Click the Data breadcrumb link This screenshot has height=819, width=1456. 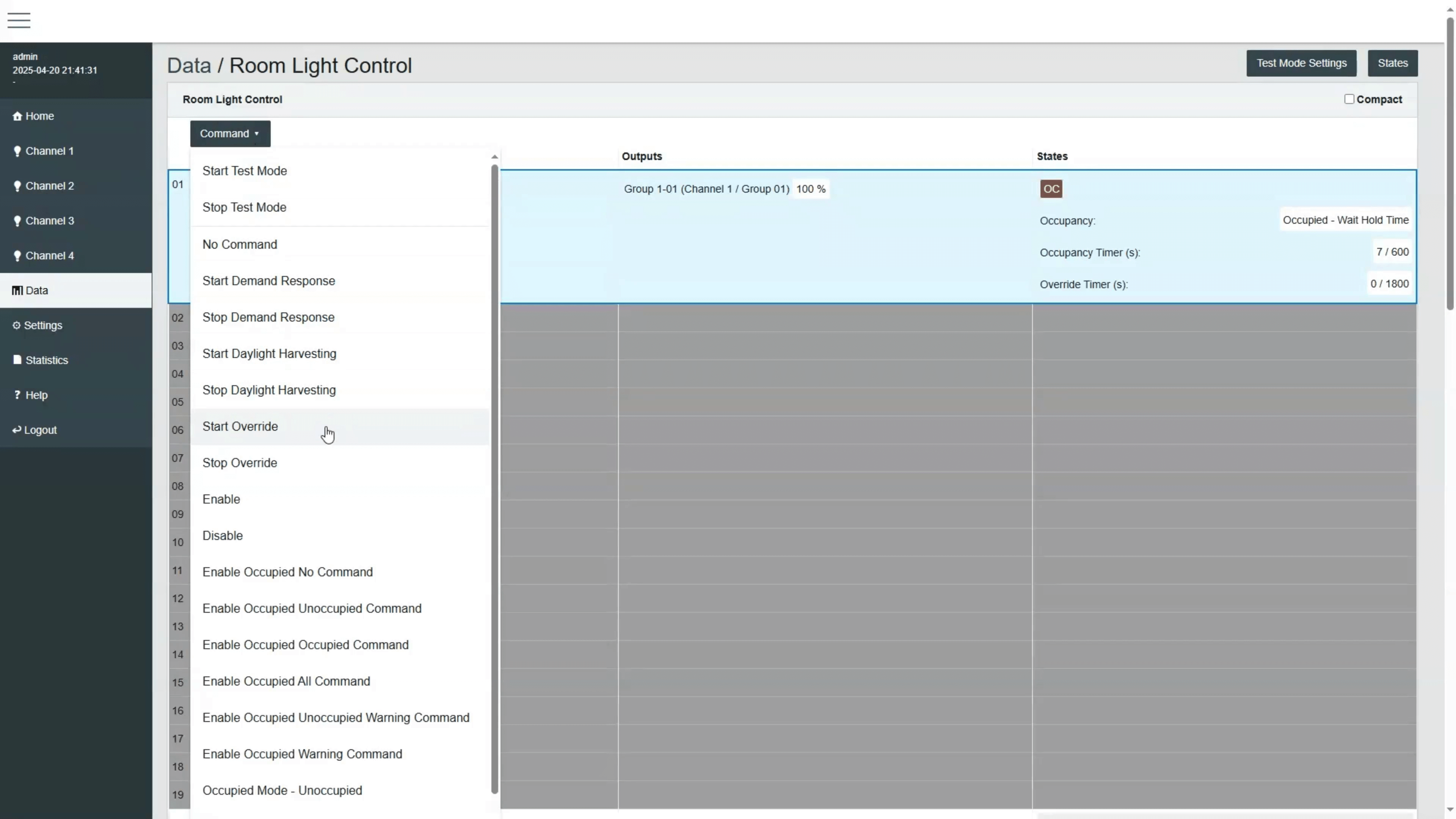189,66
